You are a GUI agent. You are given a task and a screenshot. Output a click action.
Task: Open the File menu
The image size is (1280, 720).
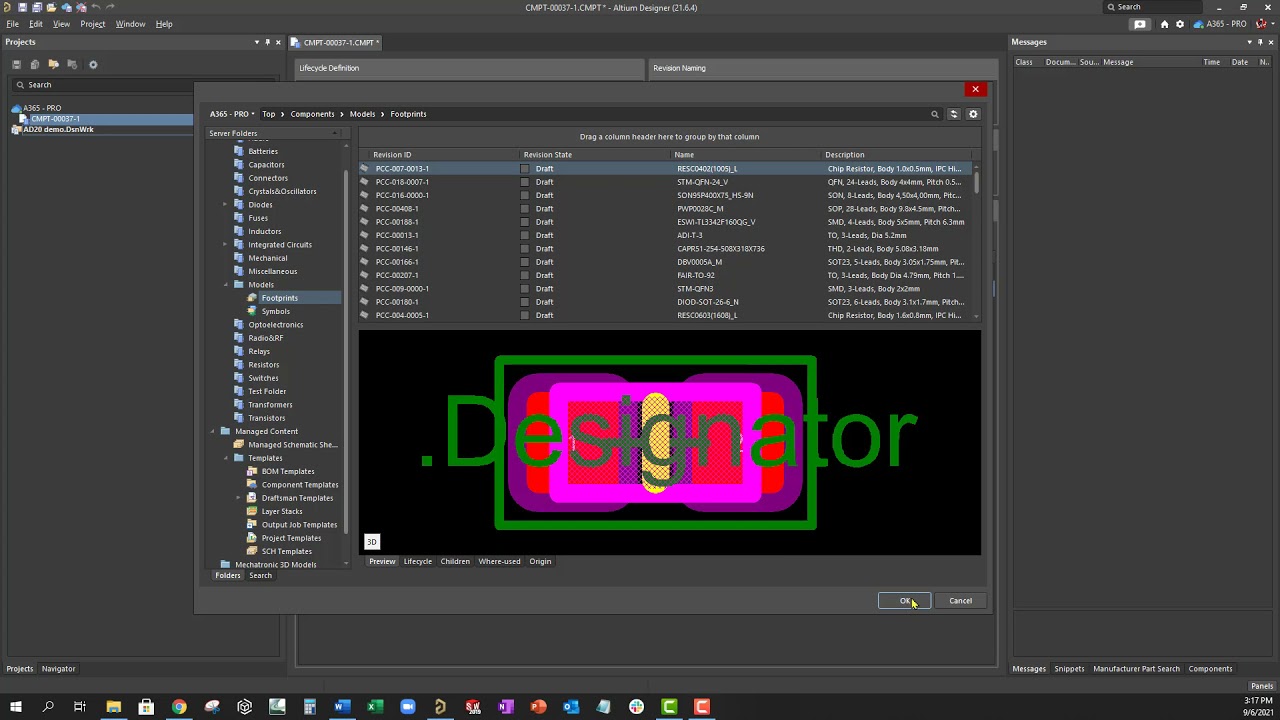[x=12, y=24]
